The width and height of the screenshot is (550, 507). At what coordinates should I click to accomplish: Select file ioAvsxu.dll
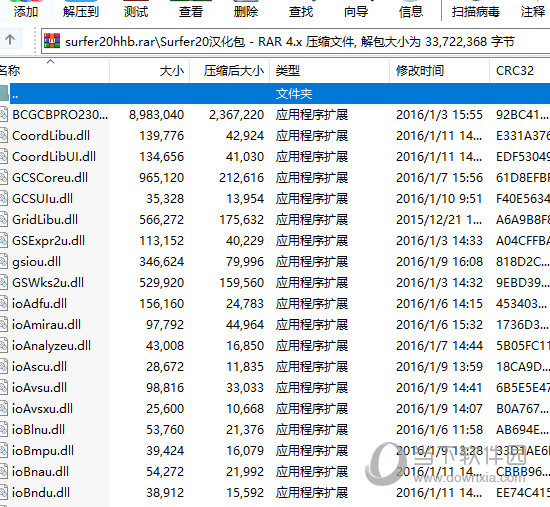click(42, 408)
